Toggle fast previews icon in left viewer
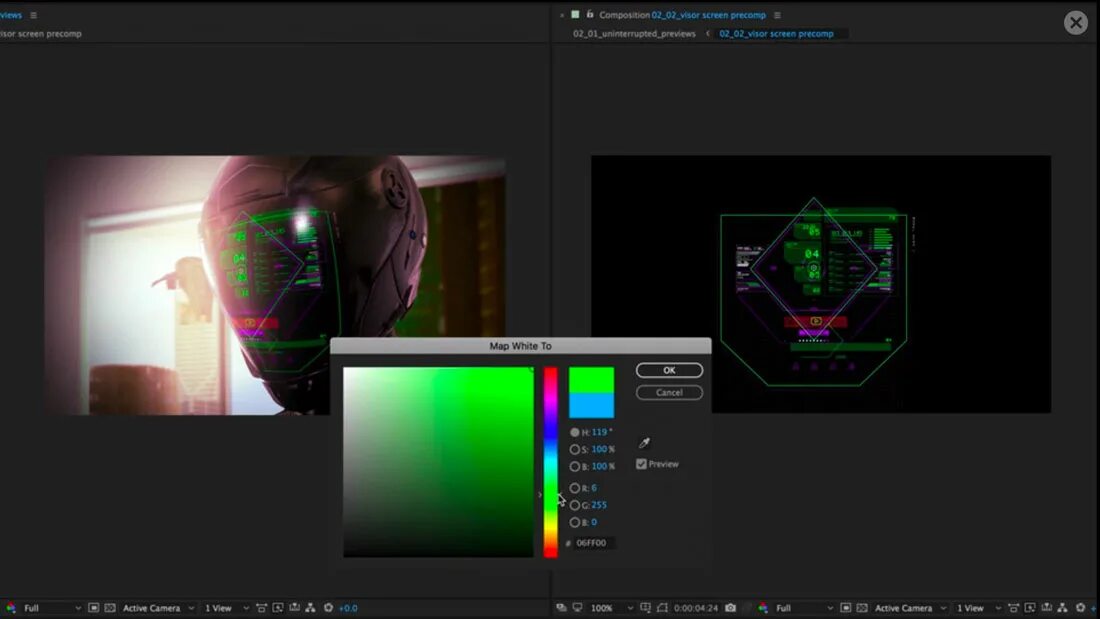 click(x=278, y=608)
